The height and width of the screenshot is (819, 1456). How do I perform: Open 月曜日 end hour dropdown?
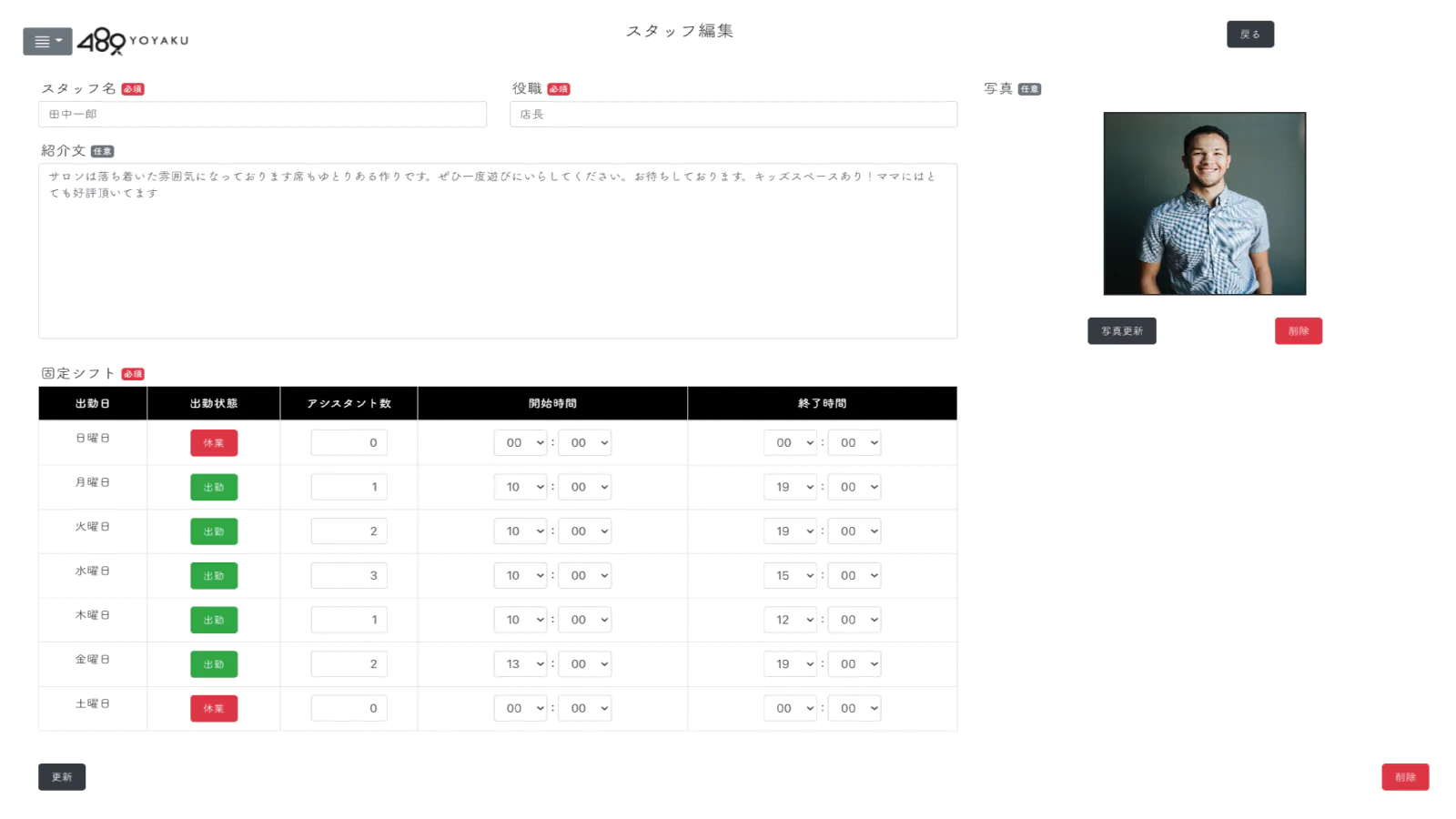[x=790, y=487]
